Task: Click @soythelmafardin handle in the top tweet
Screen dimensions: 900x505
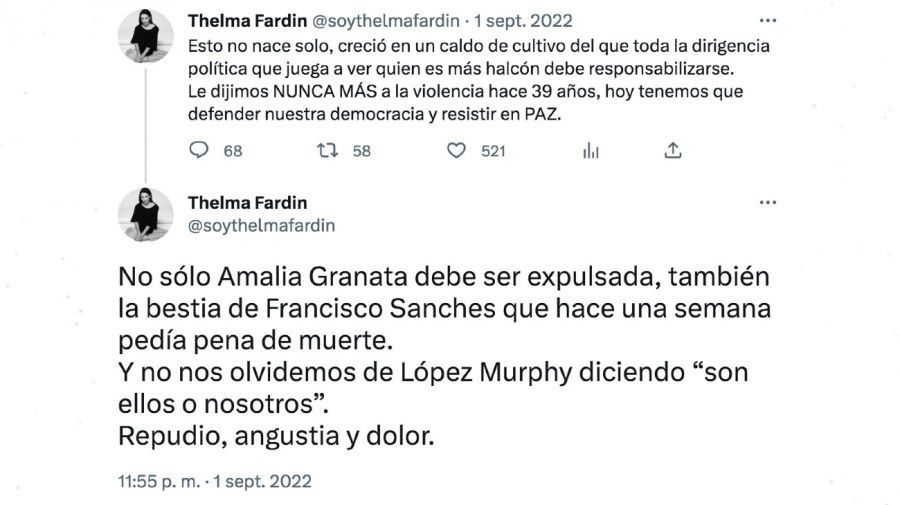Action: pyautogui.click(x=376, y=20)
